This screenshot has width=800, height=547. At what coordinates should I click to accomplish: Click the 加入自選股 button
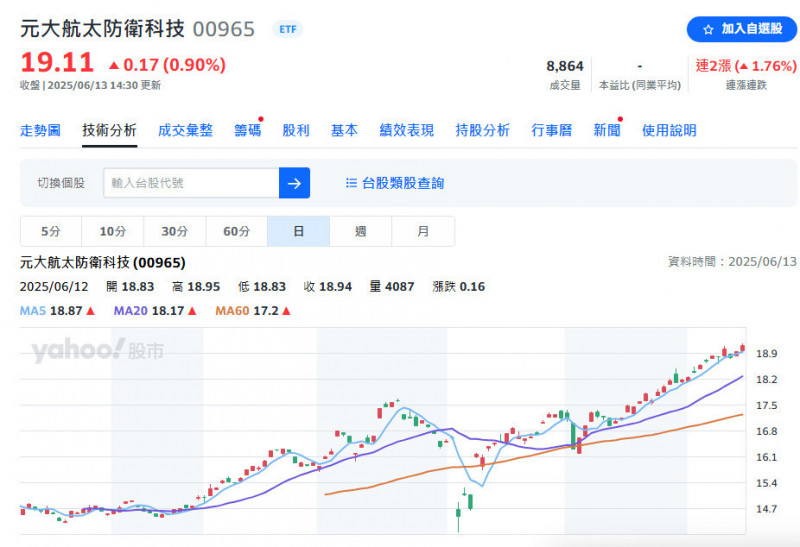coord(741,29)
